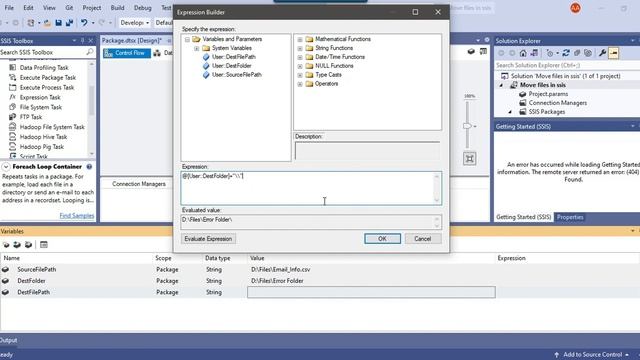Screen dimensions: 640x360
Task: Open the View menu
Action: click(49, 8)
